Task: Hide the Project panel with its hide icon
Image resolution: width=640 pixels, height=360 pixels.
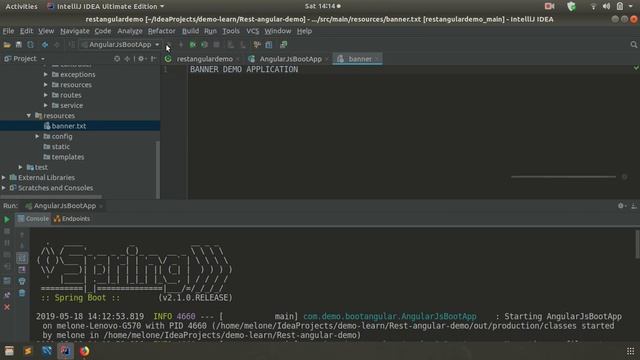Action: 153,59
